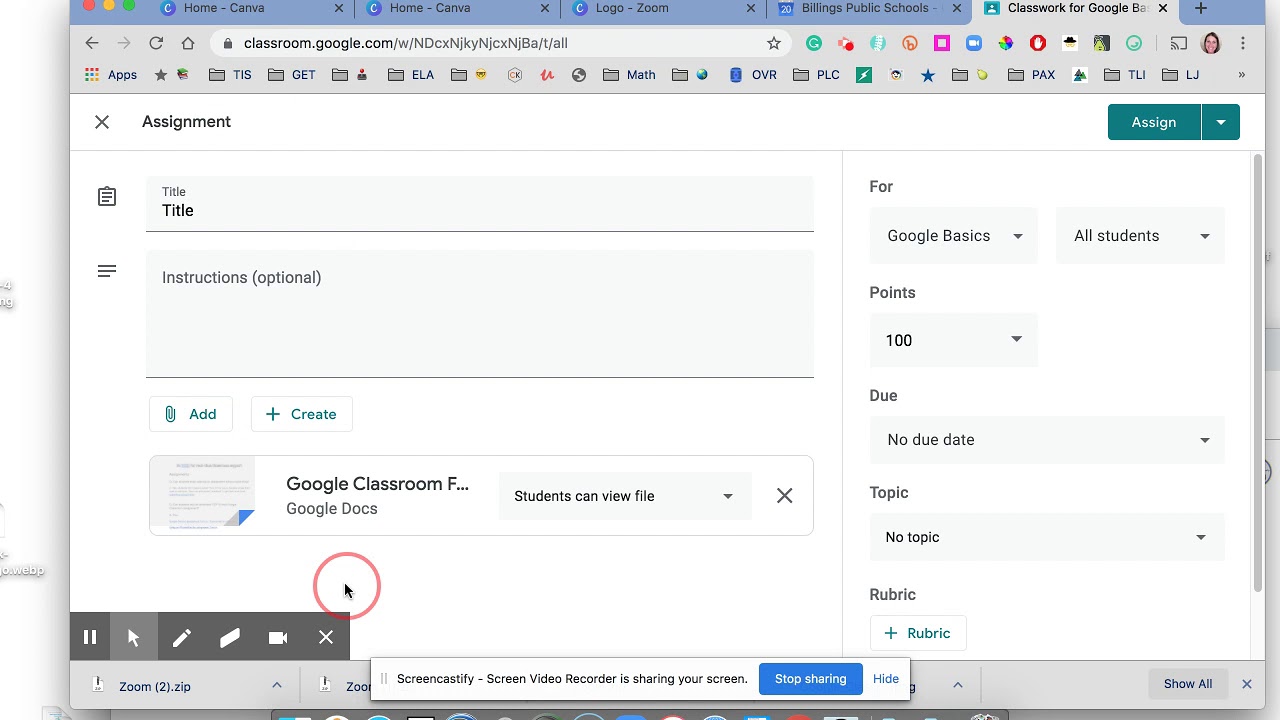Screen dimensions: 1280x720
Task: Switch to the Billings Public Schools tab
Action: coord(868,9)
